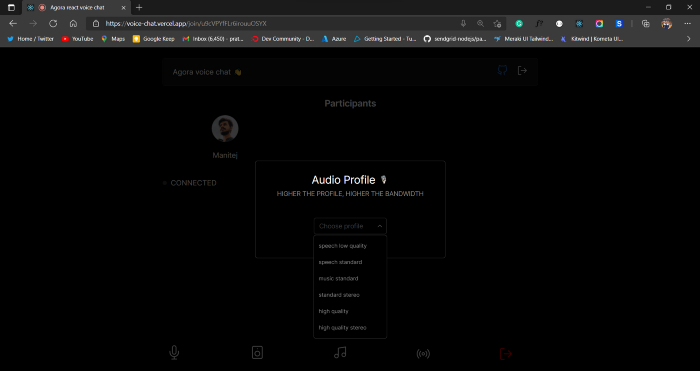Open the Maps bookmark
Image resolution: width=700 pixels, height=371 pixels.
(113, 39)
